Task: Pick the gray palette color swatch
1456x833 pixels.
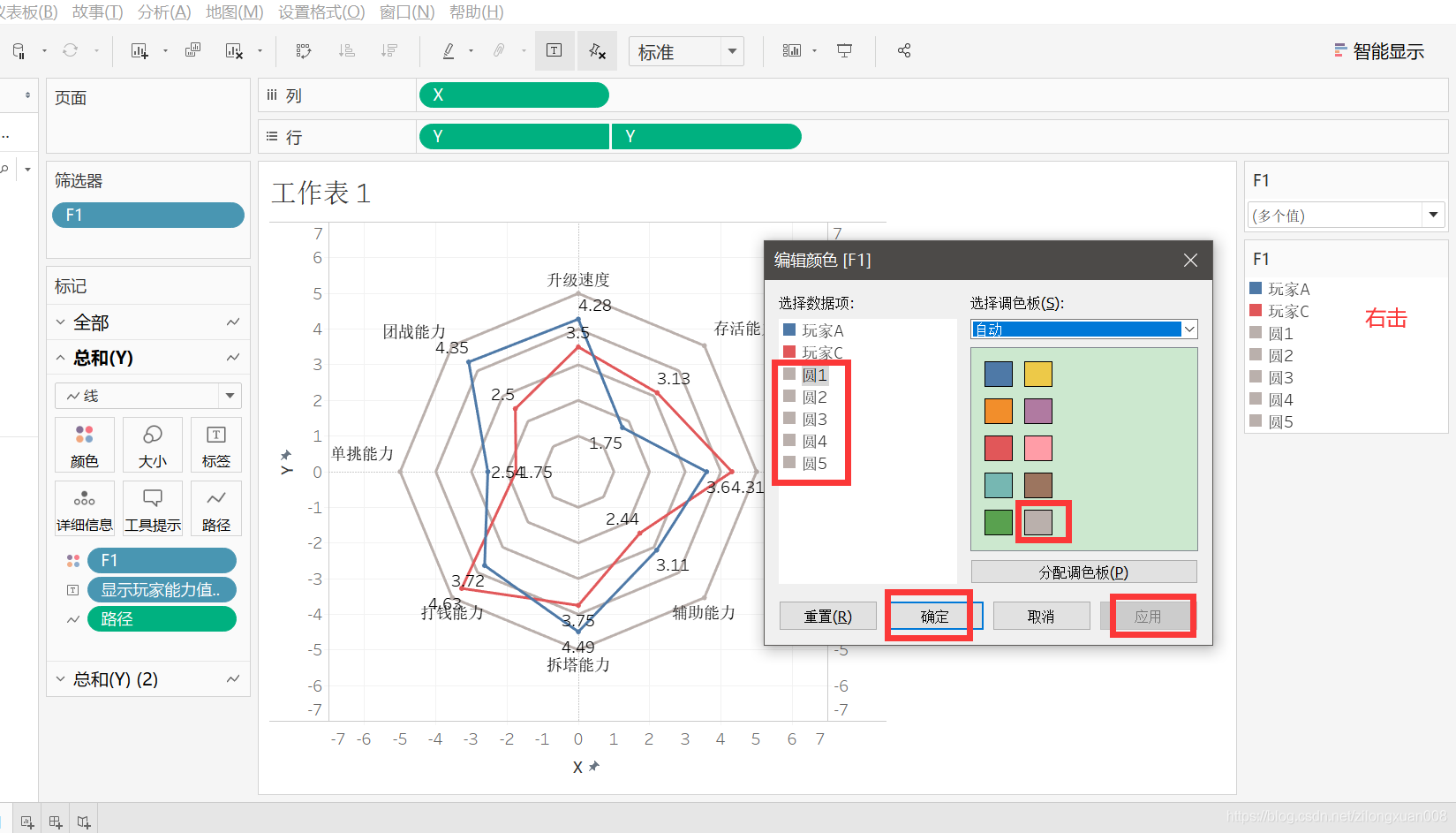Action: click(1038, 522)
